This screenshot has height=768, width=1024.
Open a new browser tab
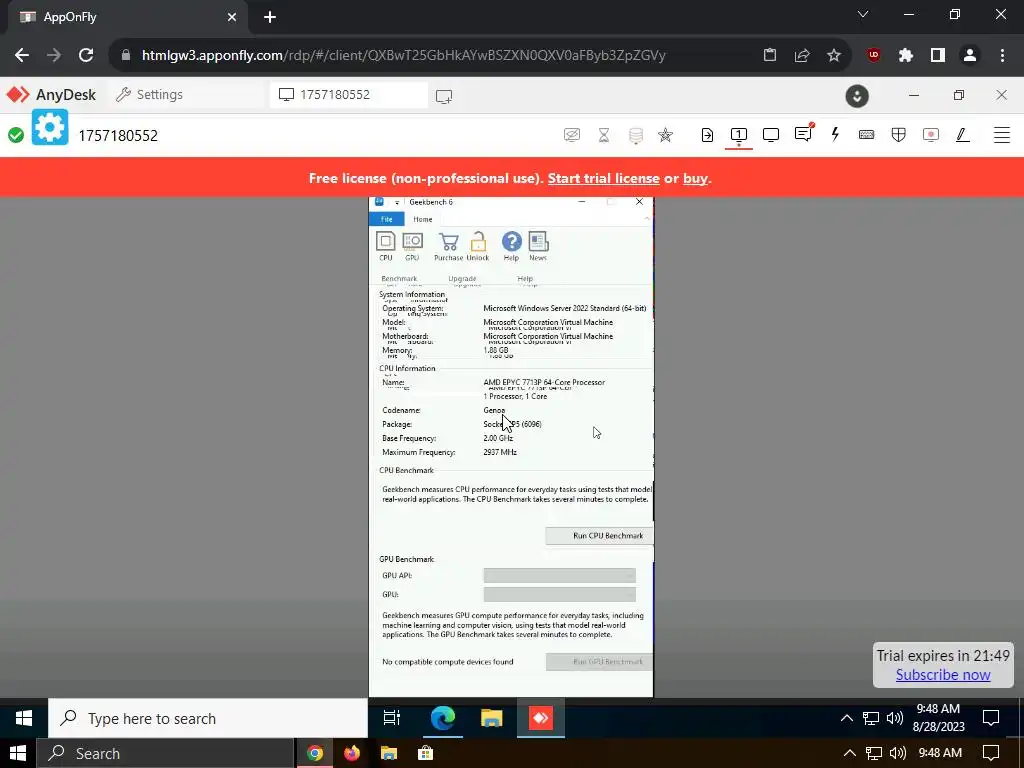pyautogui.click(x=270, y=17)
